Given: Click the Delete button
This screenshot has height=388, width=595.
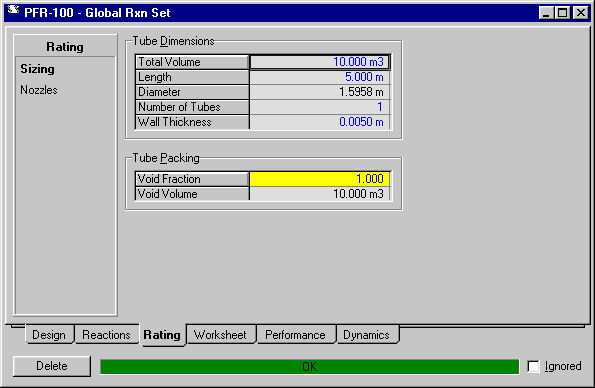Looking at the screenshot, I should point(52,366).
